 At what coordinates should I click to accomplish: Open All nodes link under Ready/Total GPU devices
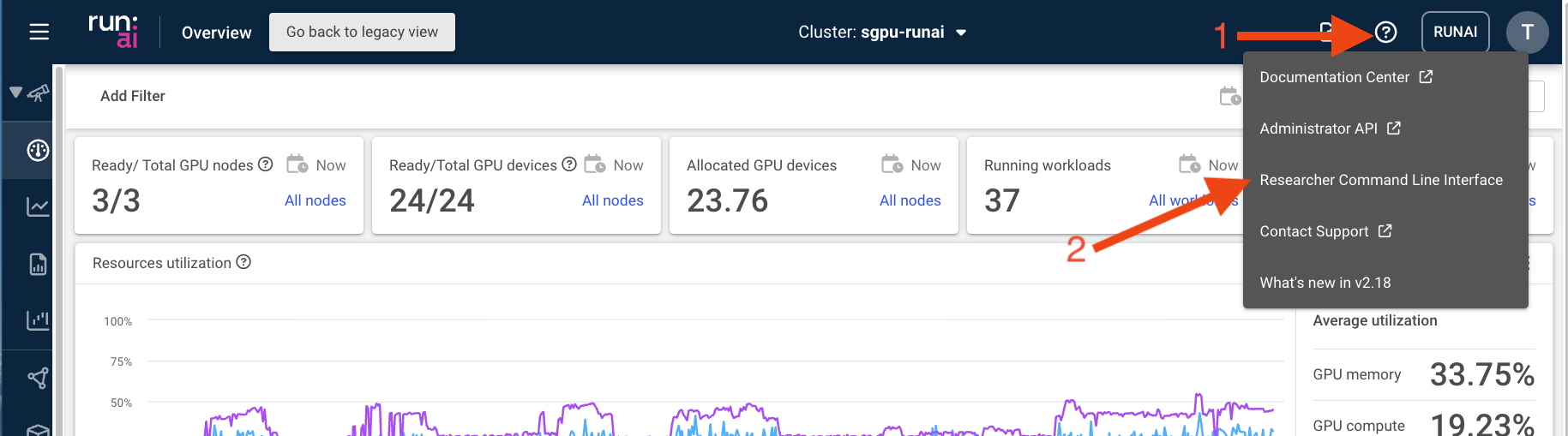[612, 200]
